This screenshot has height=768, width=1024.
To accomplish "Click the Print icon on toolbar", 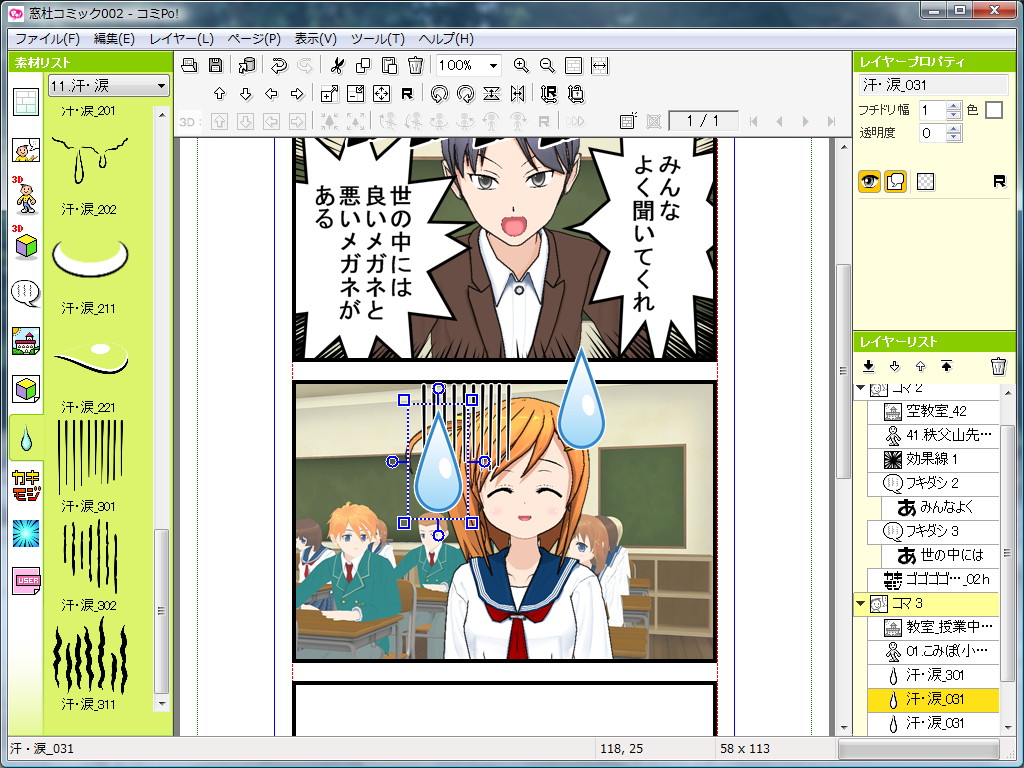I will tap(189, 65).
